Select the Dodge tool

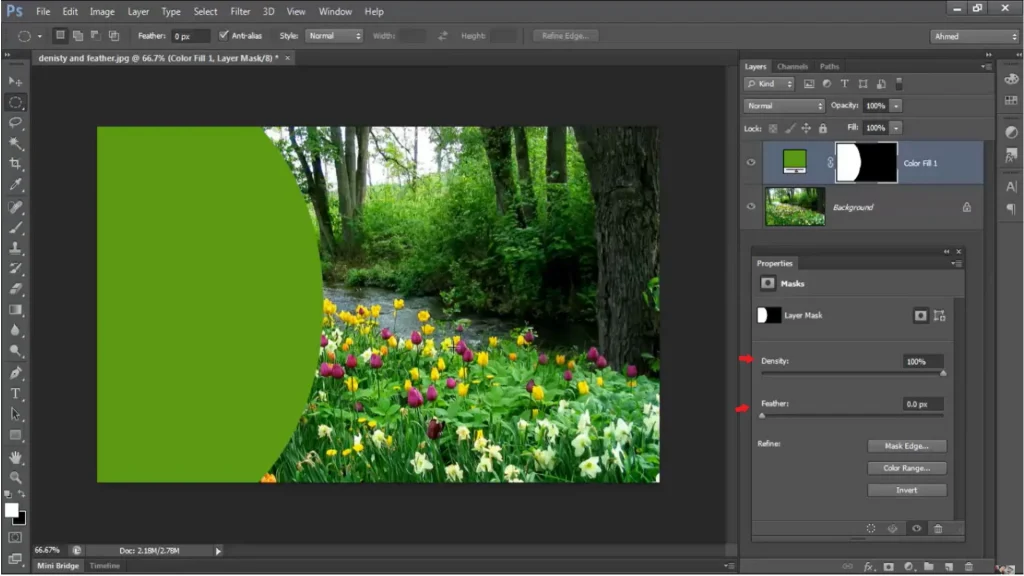[16, 351]
